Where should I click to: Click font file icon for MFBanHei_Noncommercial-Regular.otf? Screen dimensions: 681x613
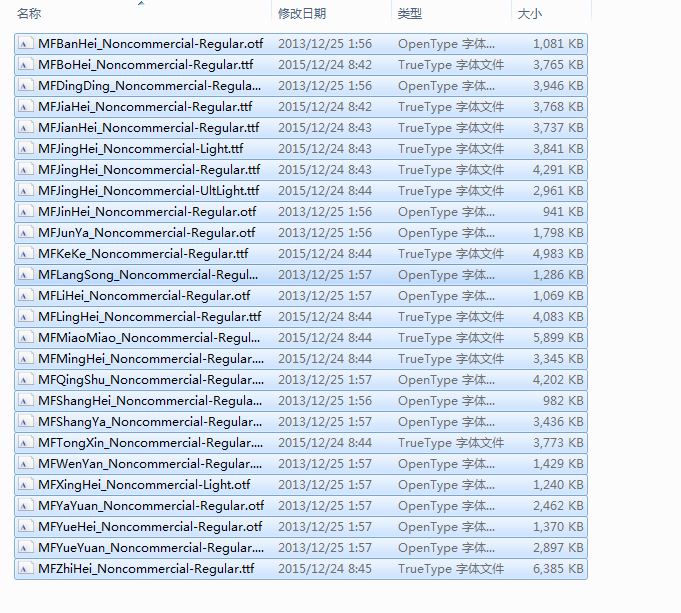tap(26, 44)
